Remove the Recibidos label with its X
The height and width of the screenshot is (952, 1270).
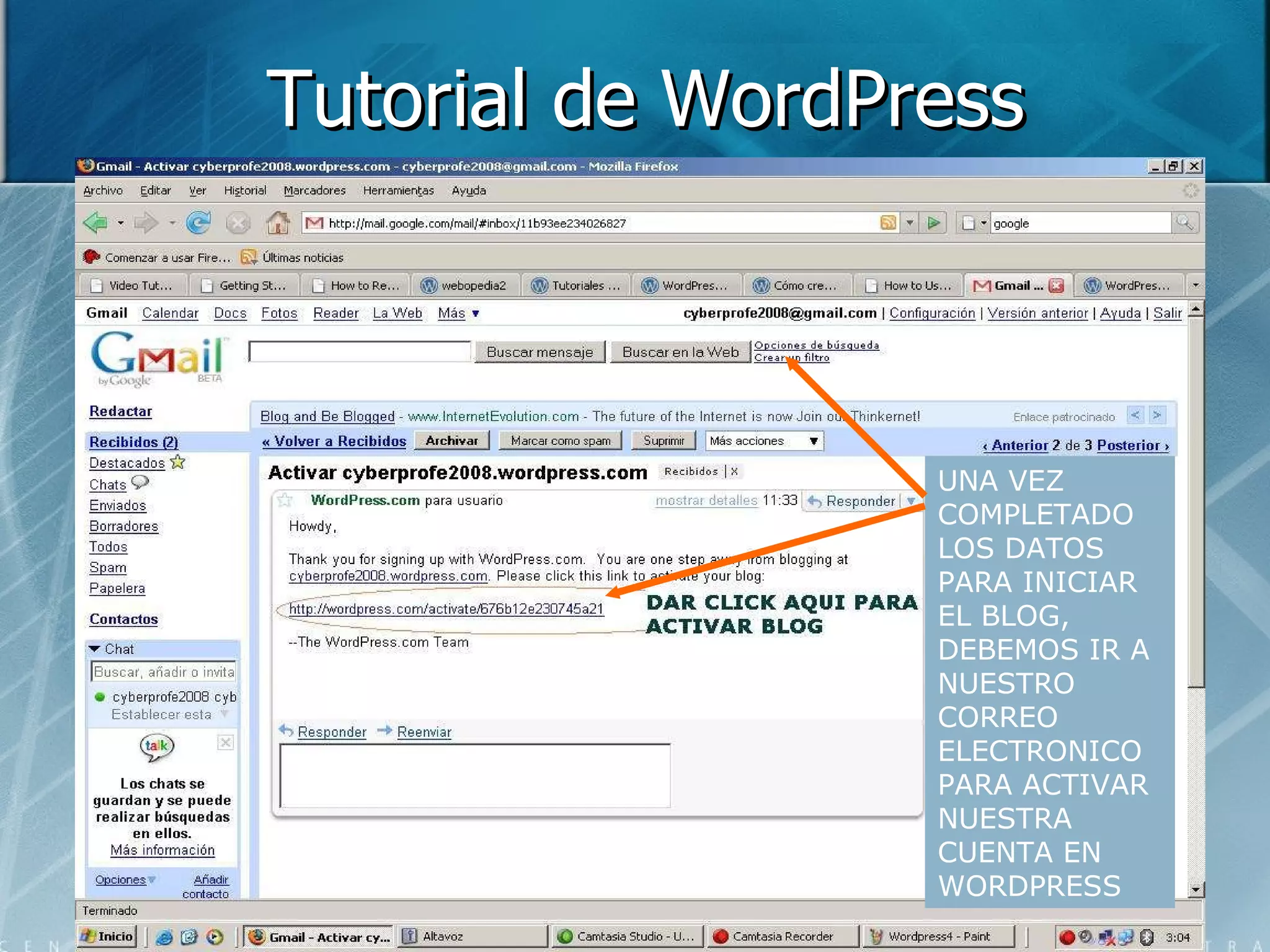click(x=734, y=472)
